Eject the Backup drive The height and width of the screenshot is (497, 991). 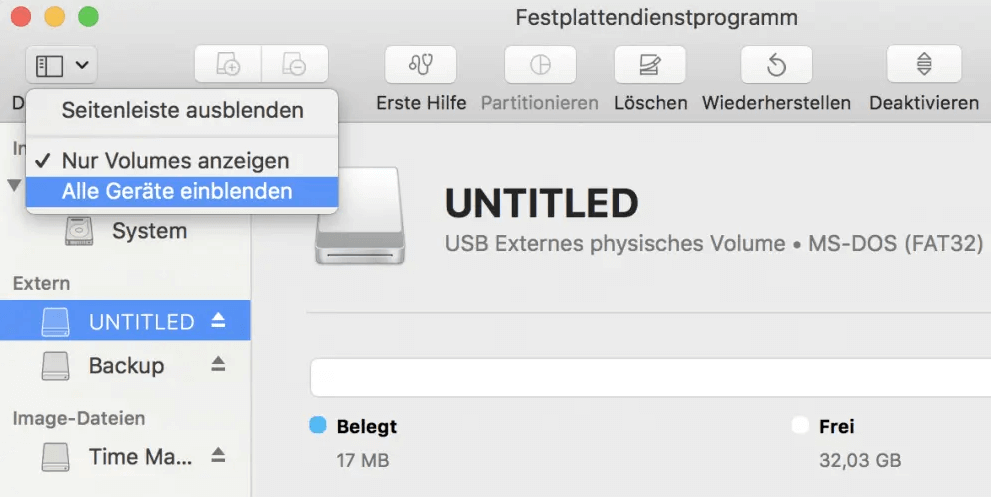point(218,364)
